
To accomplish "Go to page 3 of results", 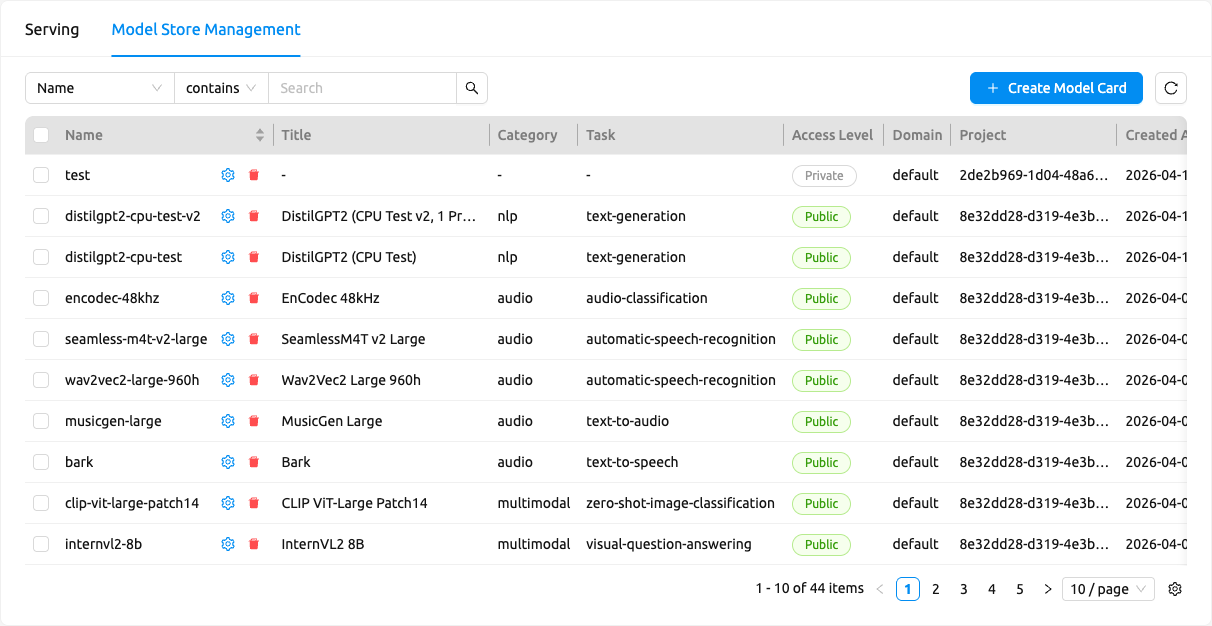I will click(964, 589).
